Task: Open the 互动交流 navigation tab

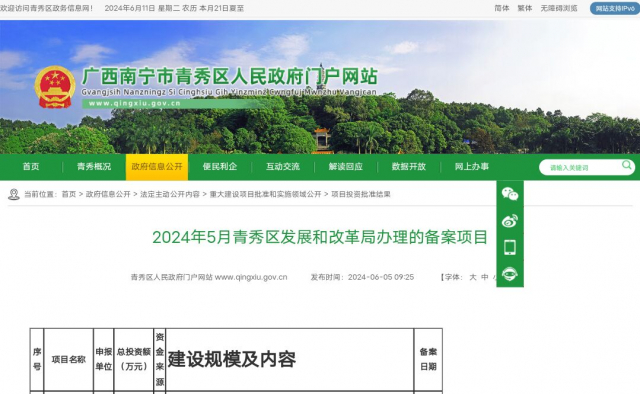Action: 283,167
